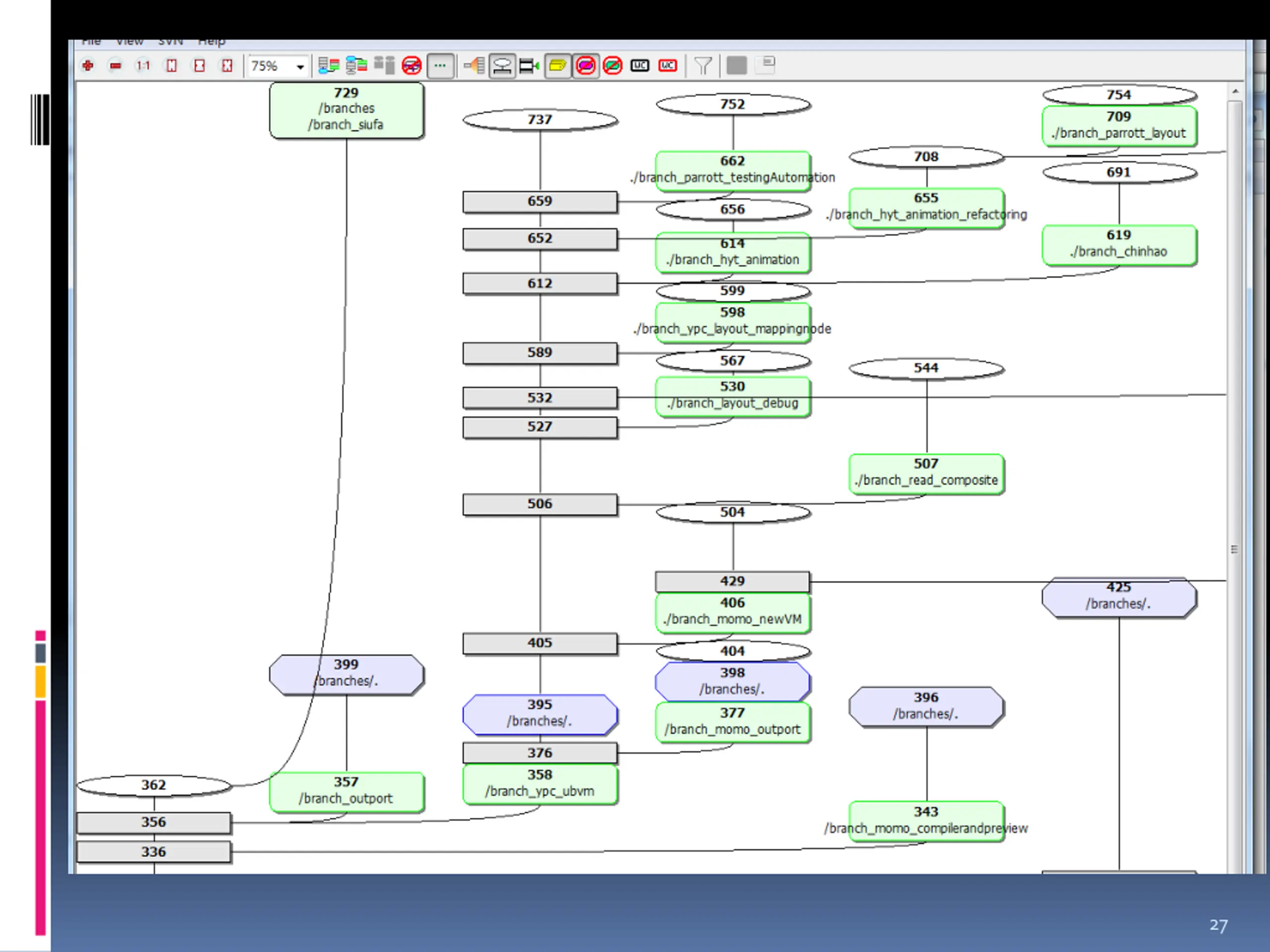Select the 544 ellipse node

tap(927, 368)
